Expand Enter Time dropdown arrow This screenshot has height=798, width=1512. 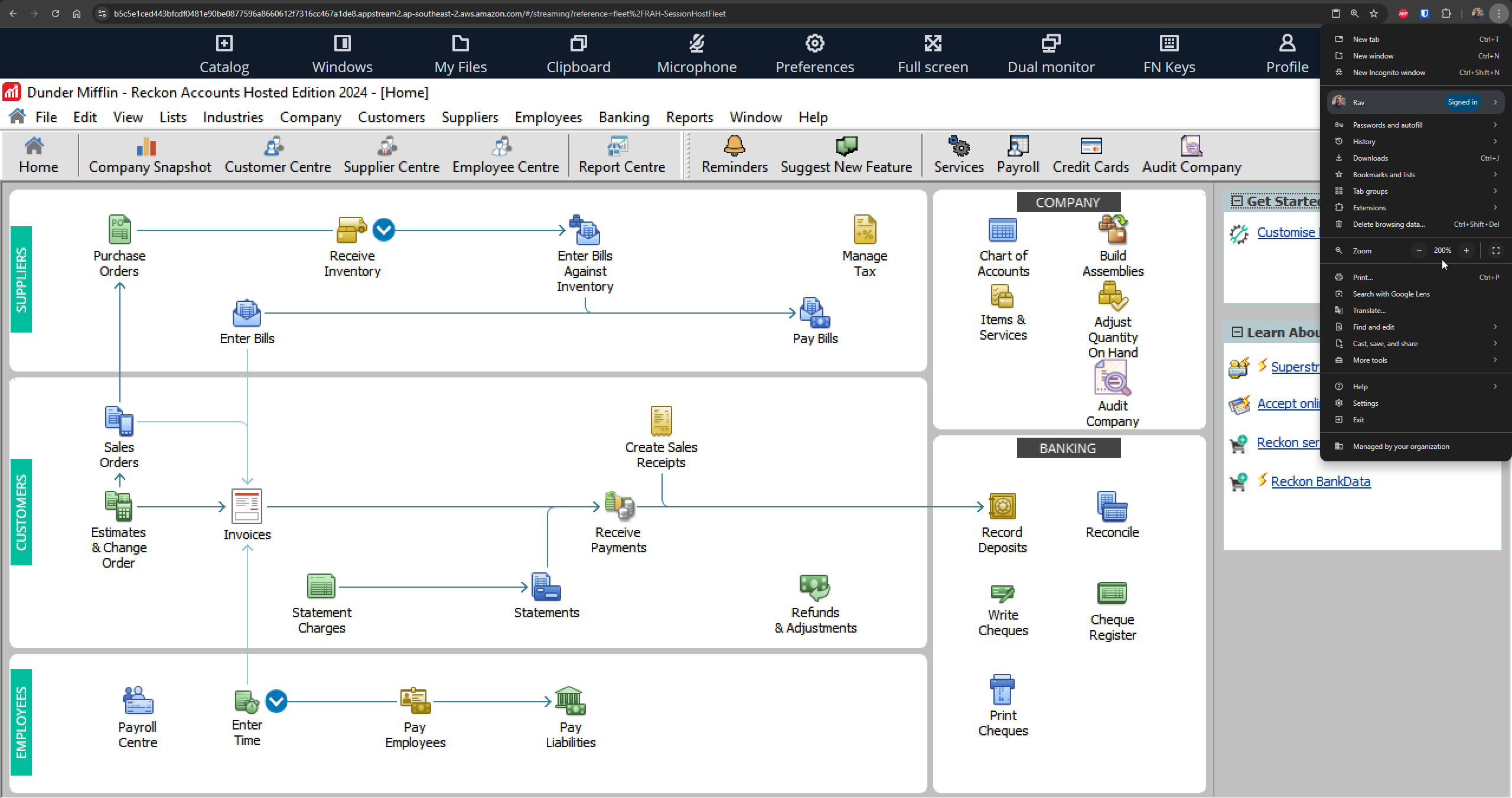point(276,701)
